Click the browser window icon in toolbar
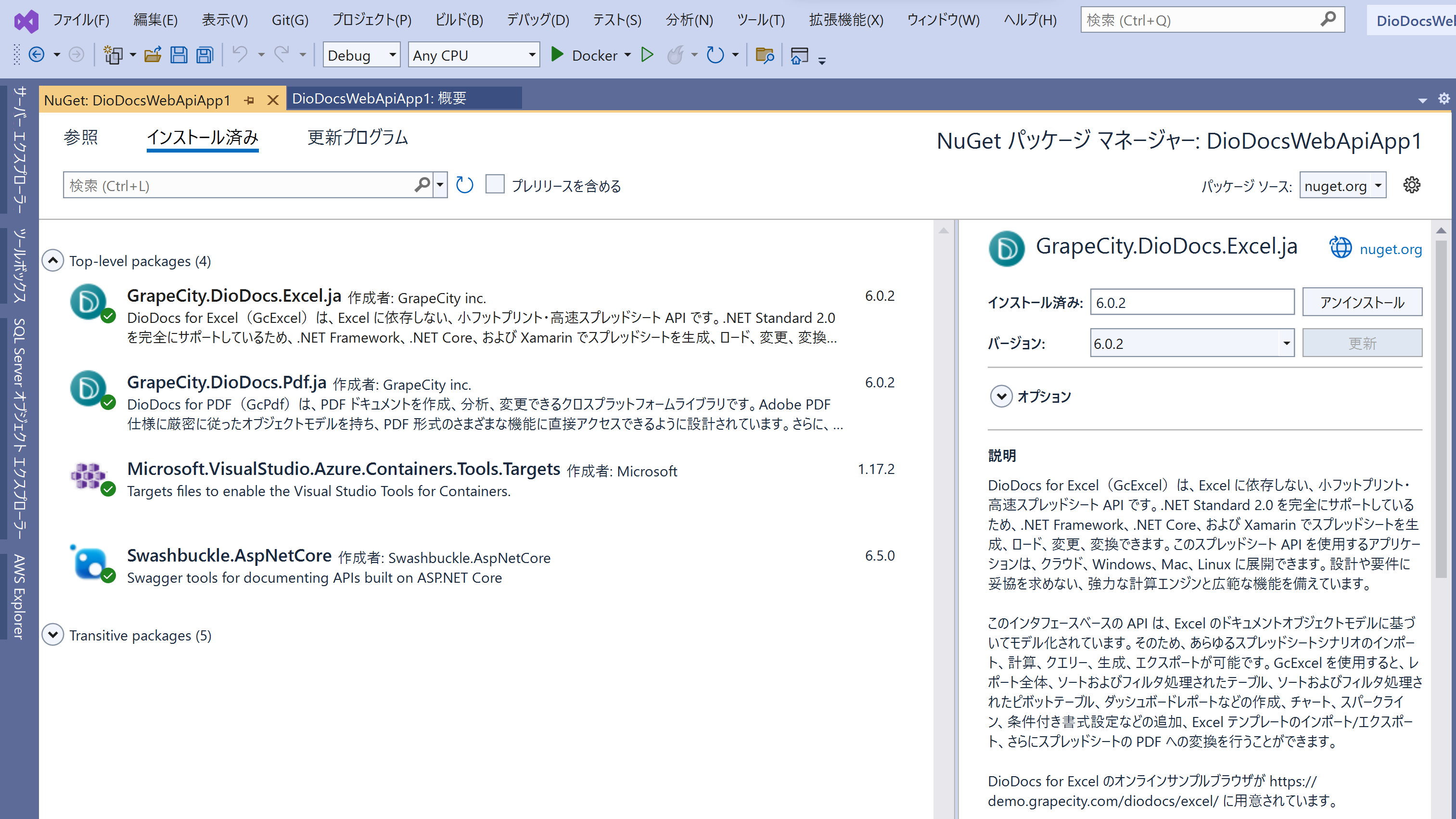This screenshot has height=819, width=1456. 799,55
